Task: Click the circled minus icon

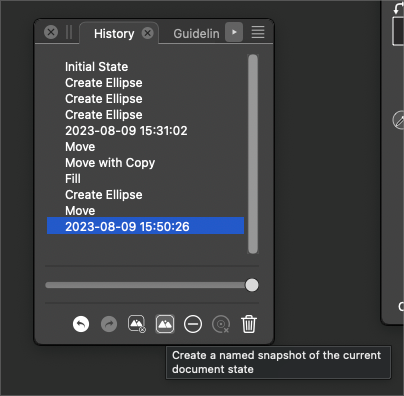Action: [193, 324]
